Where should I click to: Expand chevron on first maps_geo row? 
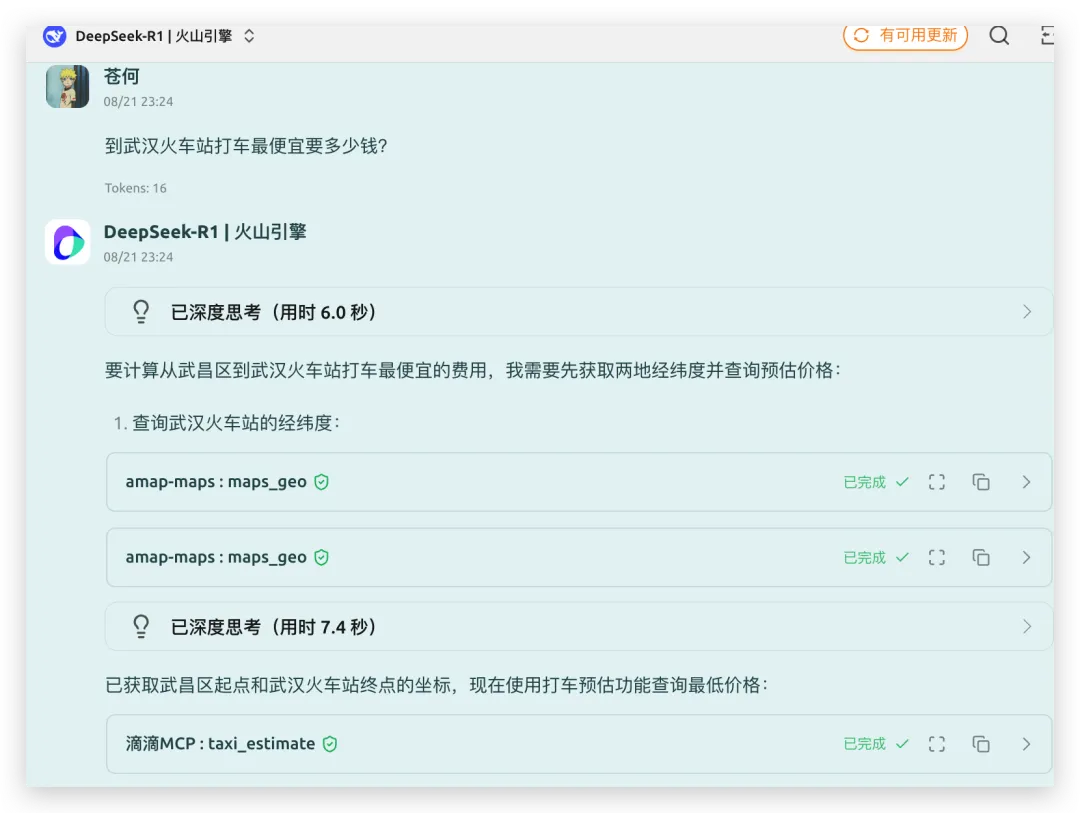[1026, 482]
